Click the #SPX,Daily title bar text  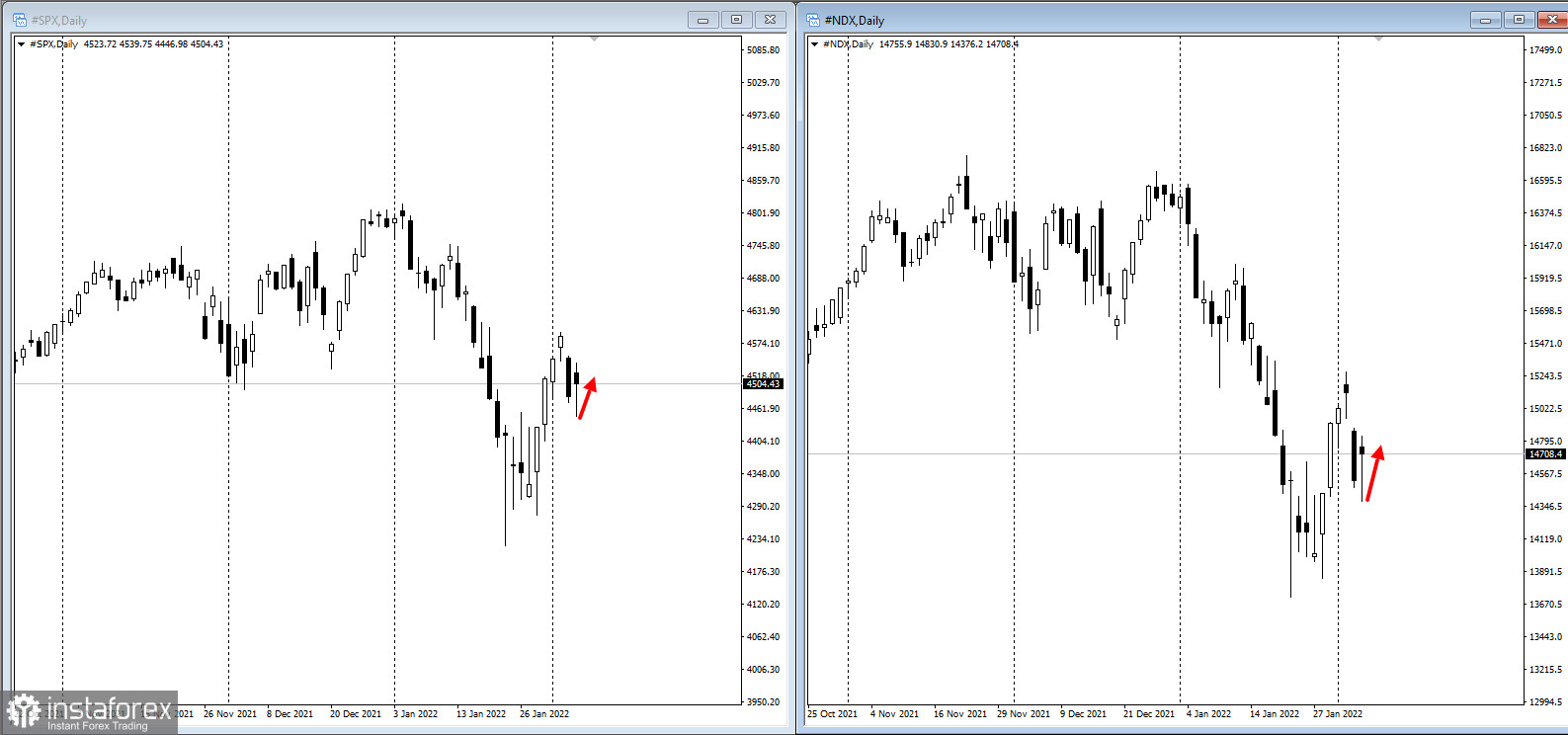(x=59, y=20)
